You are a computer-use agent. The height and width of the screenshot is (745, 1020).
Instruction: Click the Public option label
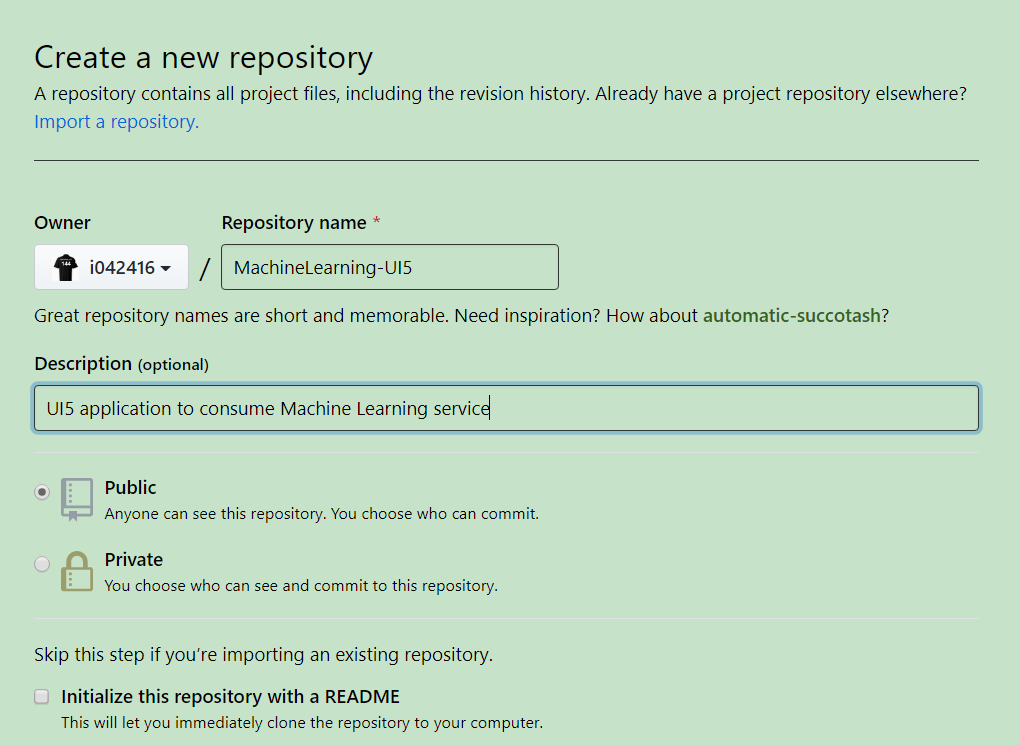pyautogui.click(x=130, y=487)
